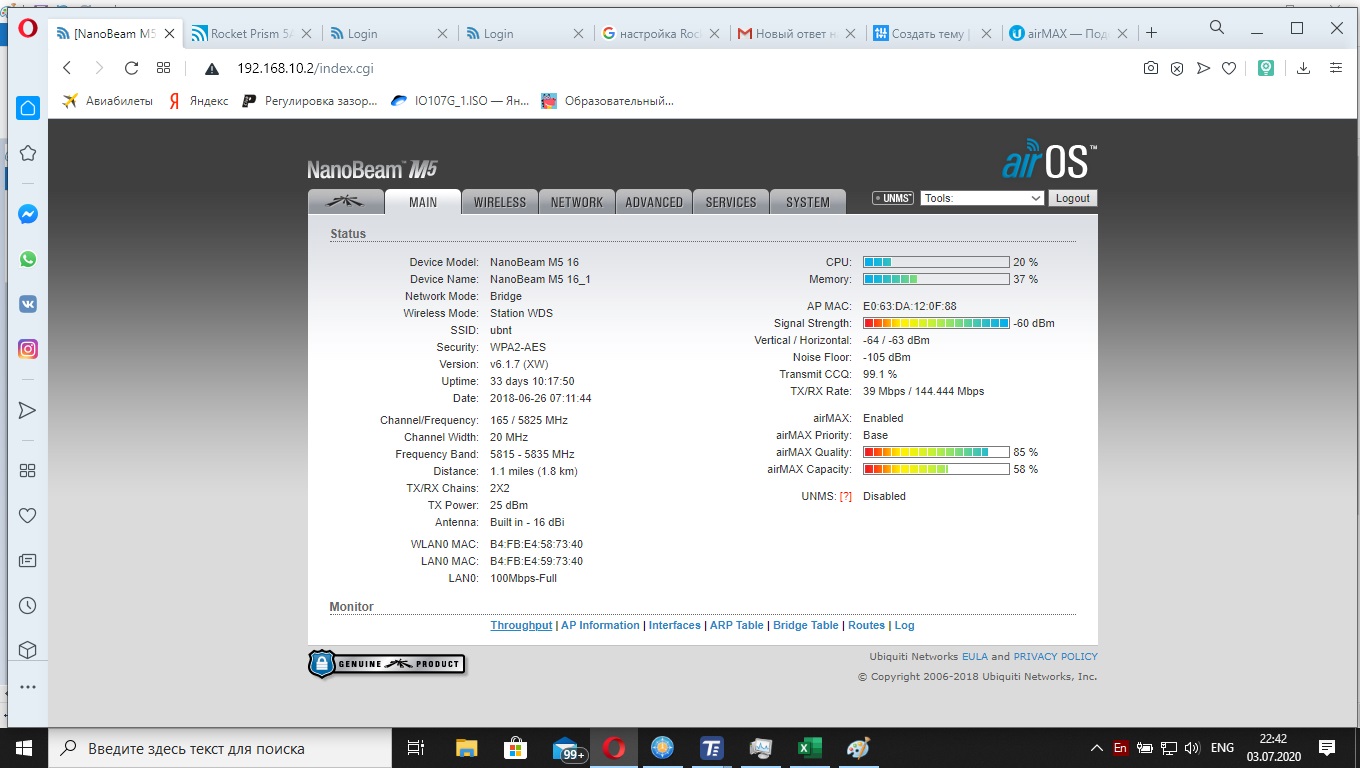Switch to SYSTEM tab
The image size is (1360, 768).
pos(808,201)
